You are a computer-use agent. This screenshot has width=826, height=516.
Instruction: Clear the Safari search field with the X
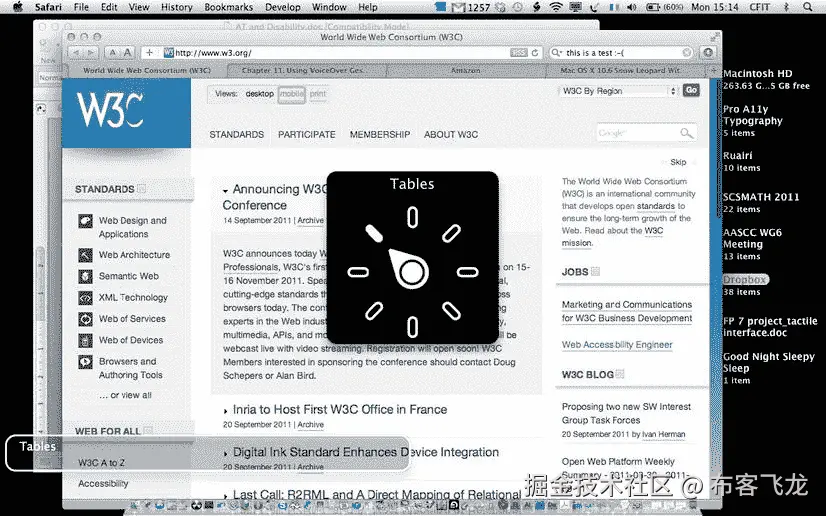click(x=687, y=53)
